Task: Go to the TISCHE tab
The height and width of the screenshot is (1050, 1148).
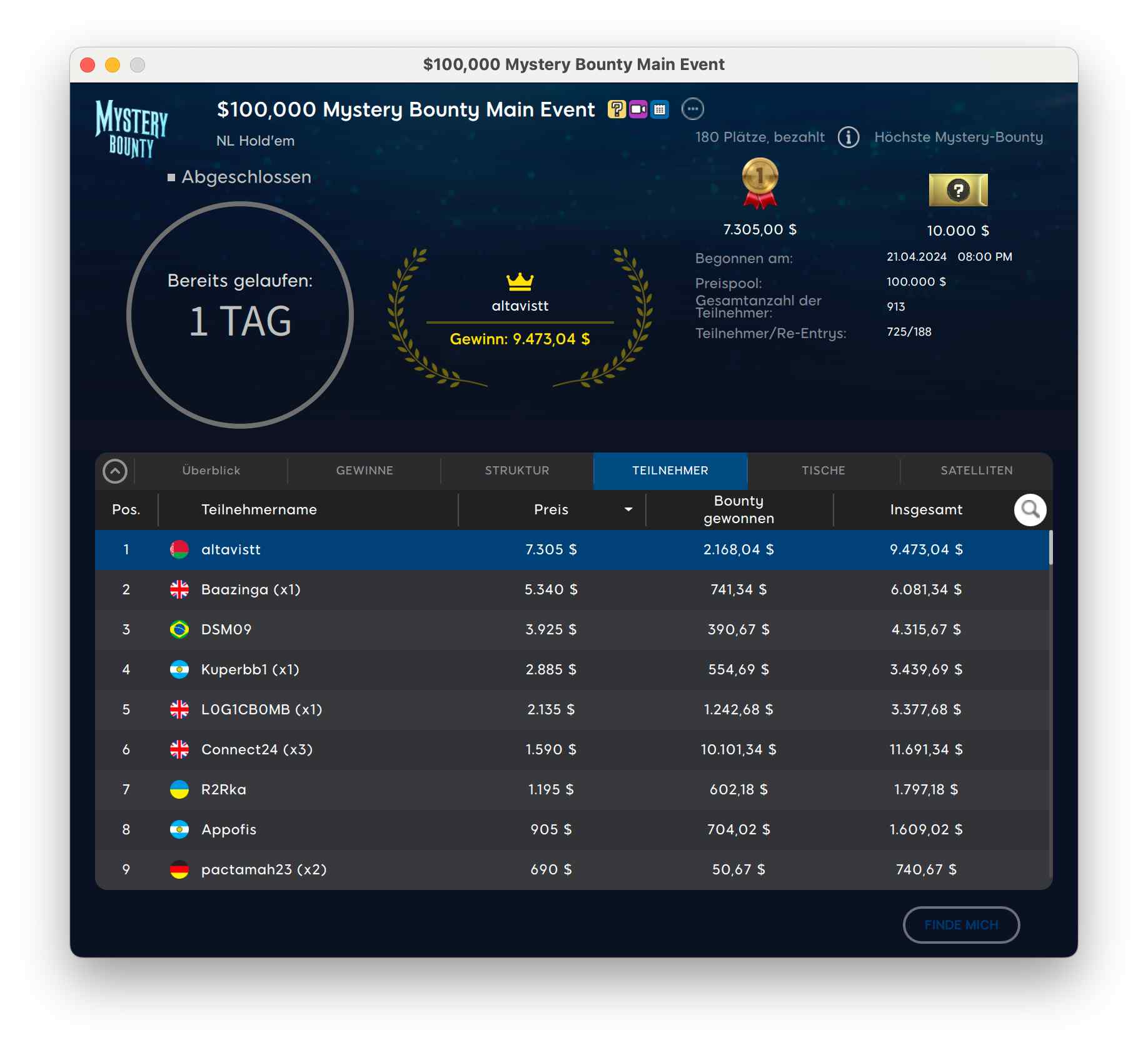Action: tap(823, 471)
